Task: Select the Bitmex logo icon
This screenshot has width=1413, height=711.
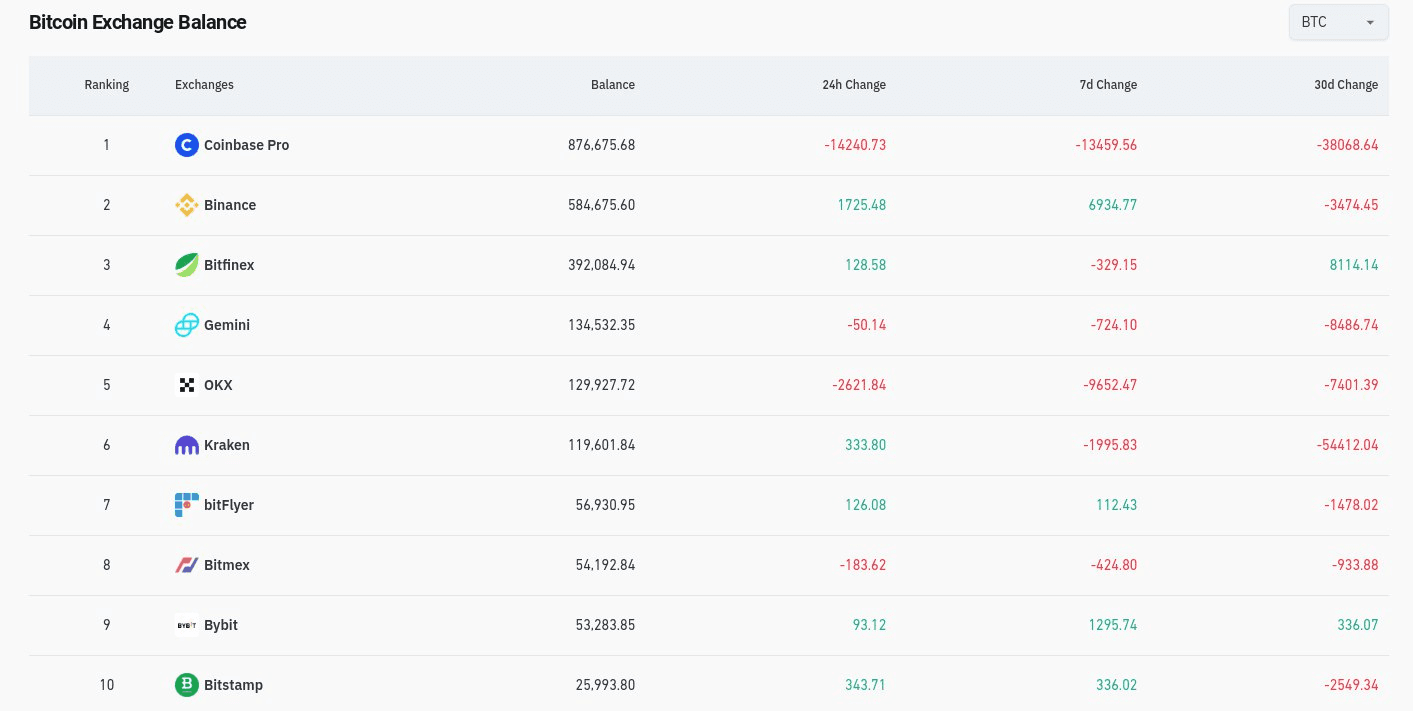Action: [x=187, y=565]
